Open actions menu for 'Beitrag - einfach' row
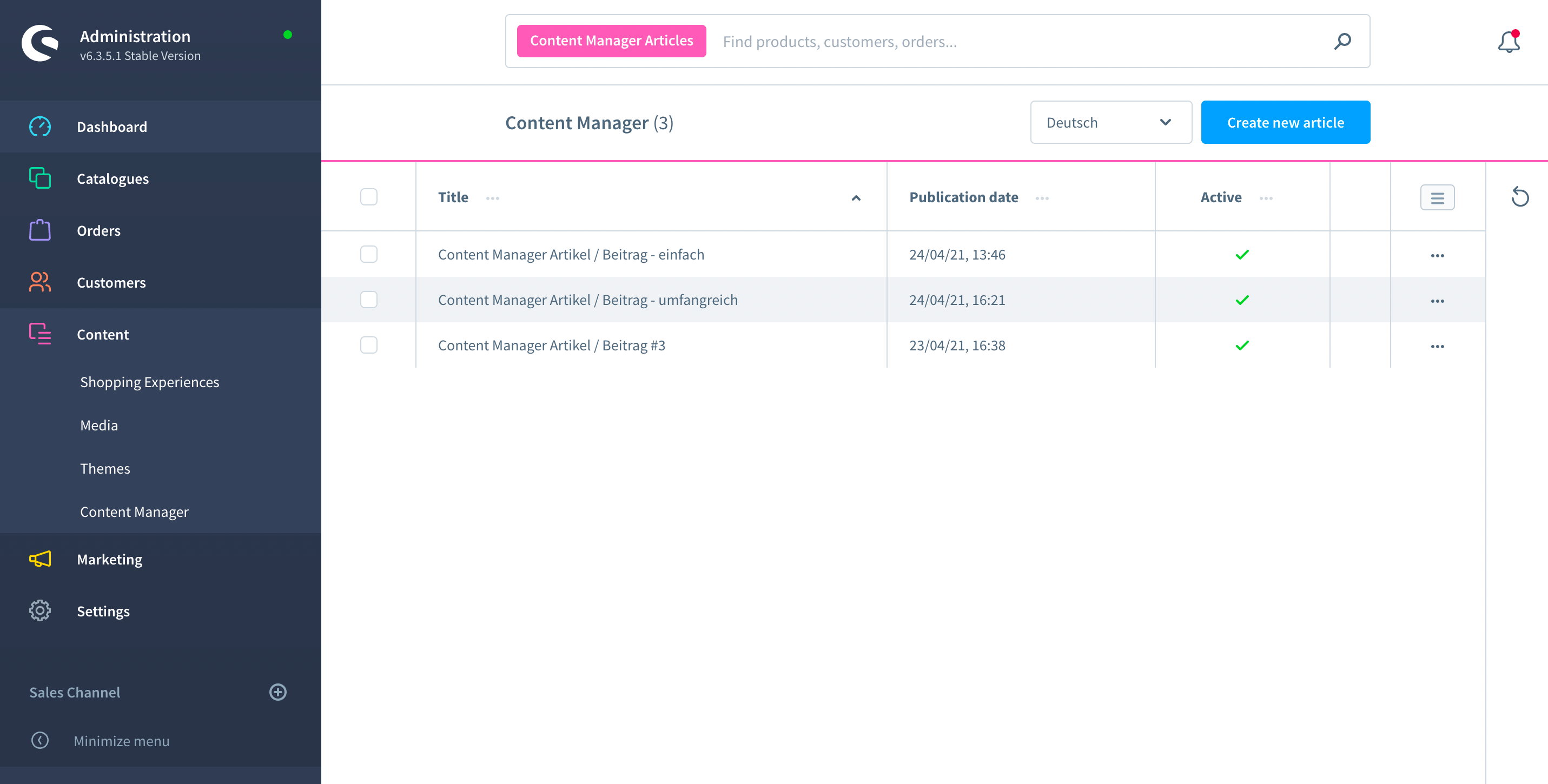Image resolution: width=1548 pixels, height=784 pixels. [x=1437, y=255]
